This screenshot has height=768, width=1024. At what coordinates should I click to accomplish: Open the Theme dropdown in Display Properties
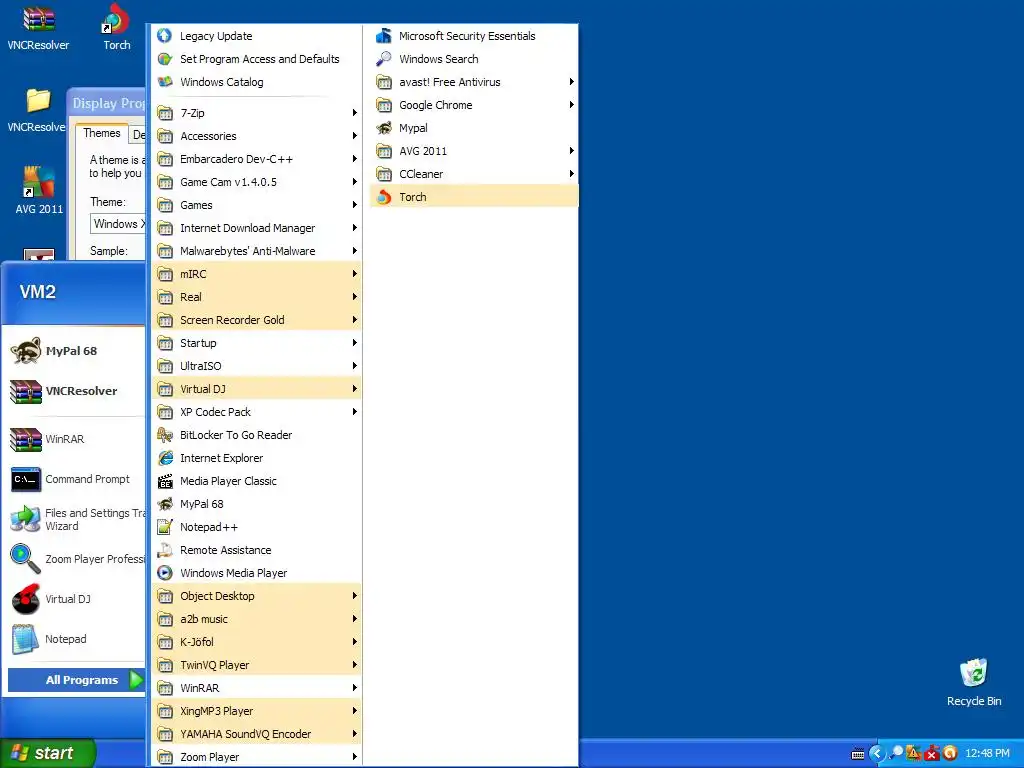[x=118, y=224]
